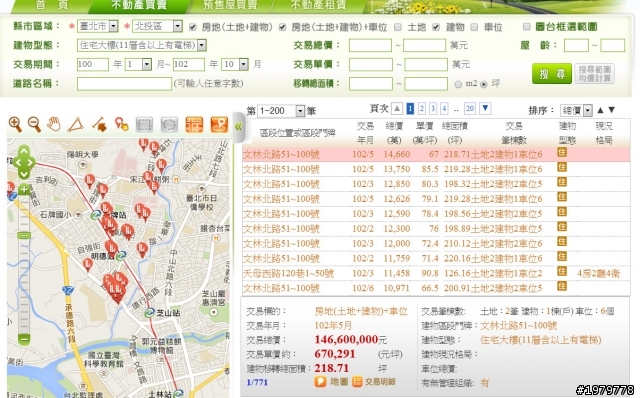Image resolution: width=640 pixels, height=398 pixels.
Task: Go to results page 3
Action: coord(433,109)
